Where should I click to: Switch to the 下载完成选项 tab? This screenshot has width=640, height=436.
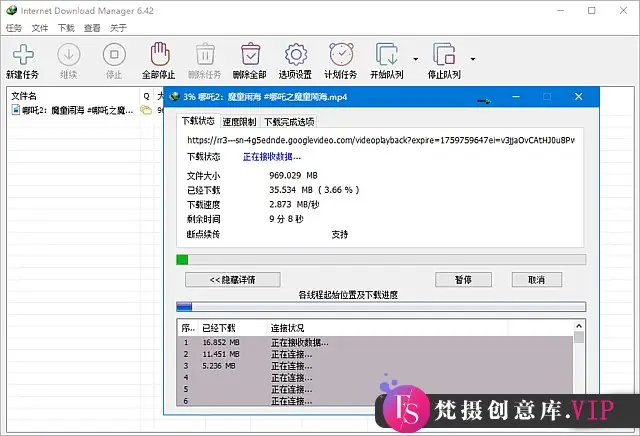click(x=289, y=122)
